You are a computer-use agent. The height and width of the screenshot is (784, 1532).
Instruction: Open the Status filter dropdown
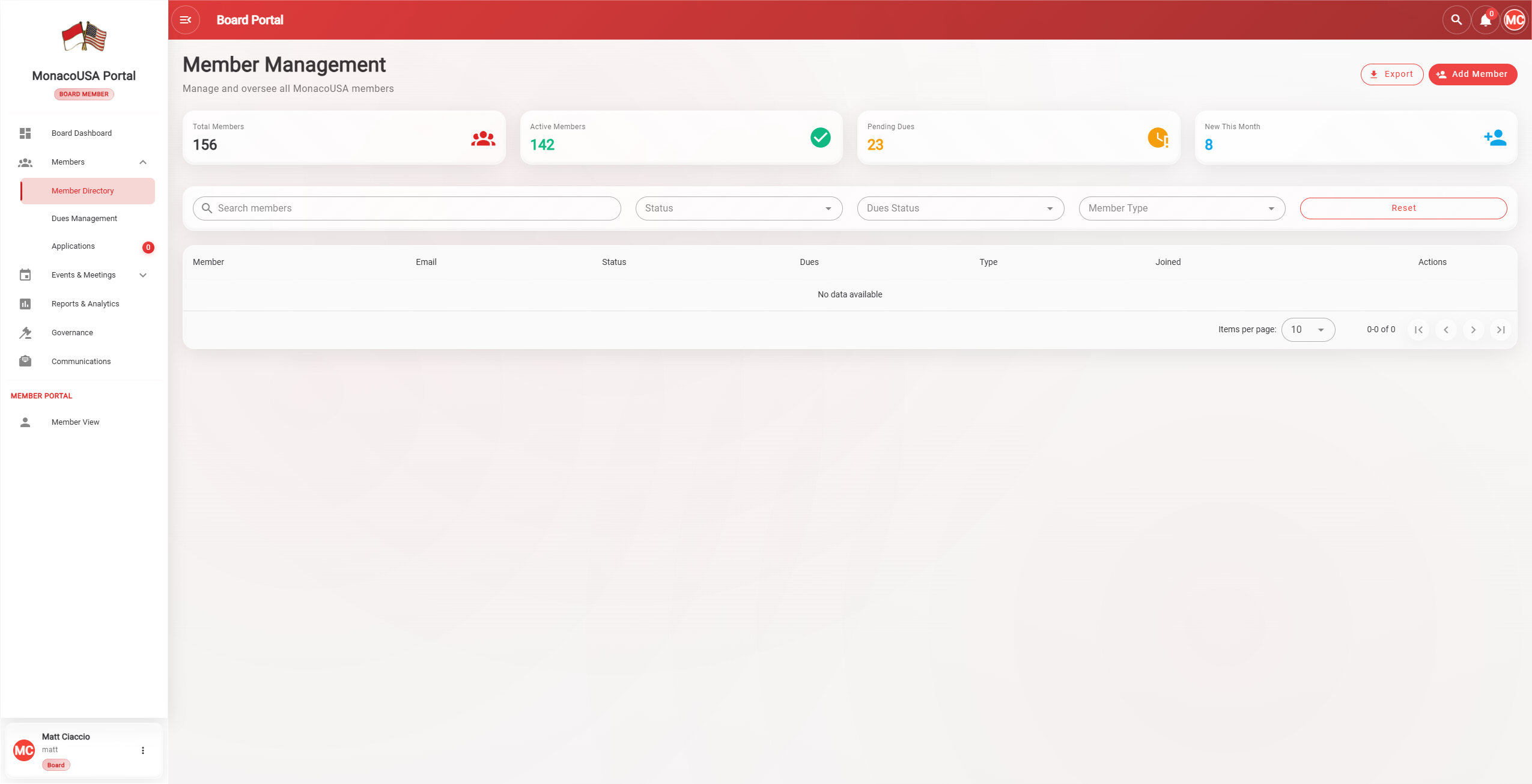click(x=738, y=208)
